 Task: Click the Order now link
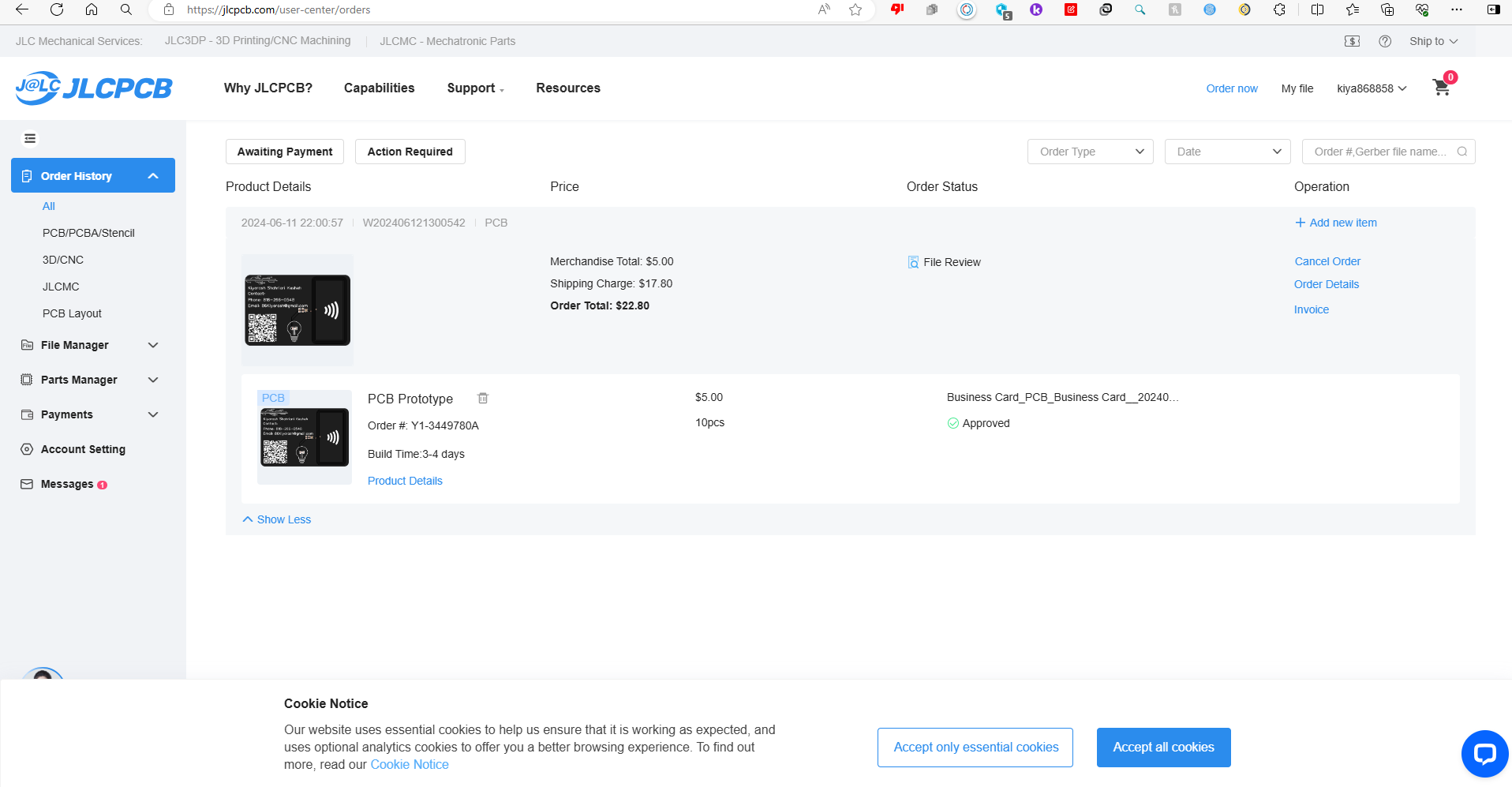(x=1232, y=88)
